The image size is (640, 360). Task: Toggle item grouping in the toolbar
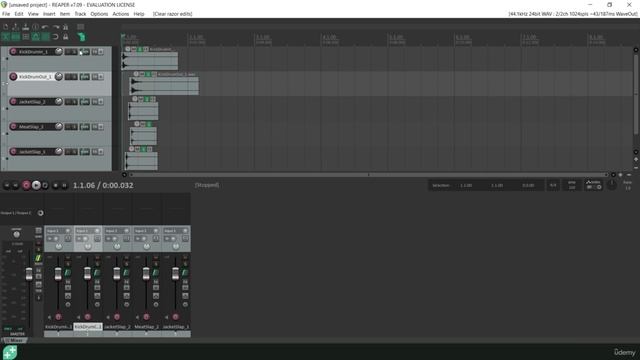[x=16, y=37]
